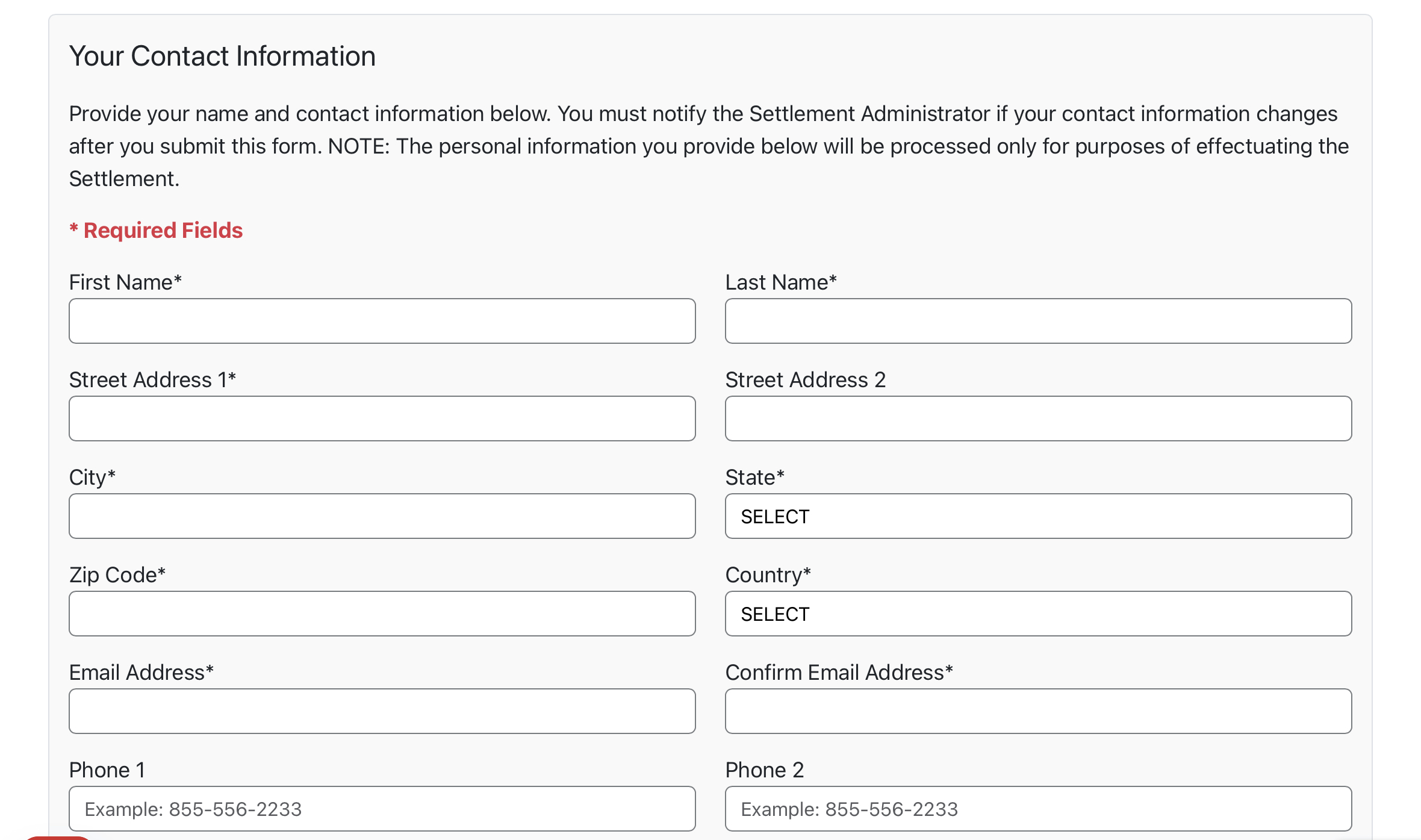Viewport: 1421px width, 840px height.
Task: Click the "Zip Code*" label text
Action: (x=117, y=575)
